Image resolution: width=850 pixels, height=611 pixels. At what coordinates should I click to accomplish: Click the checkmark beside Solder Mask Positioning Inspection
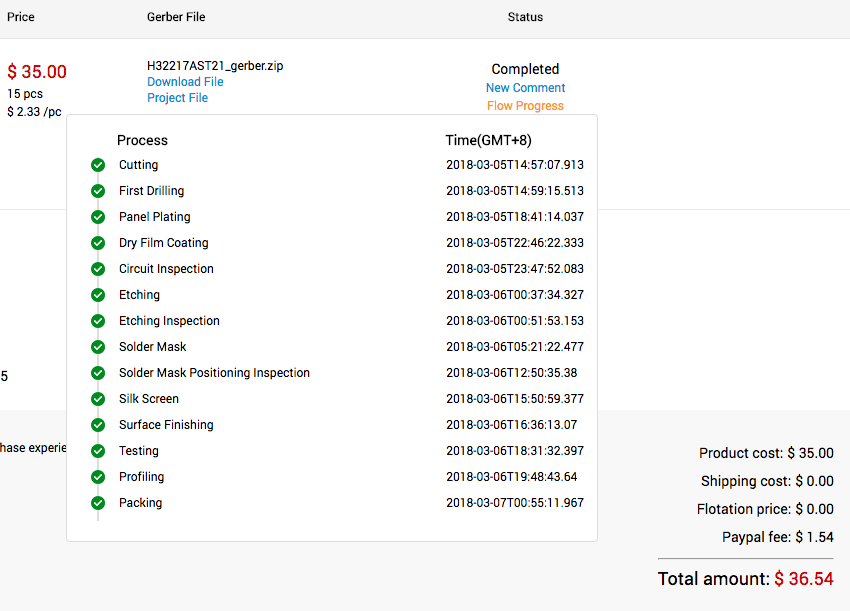pos(98,373)
